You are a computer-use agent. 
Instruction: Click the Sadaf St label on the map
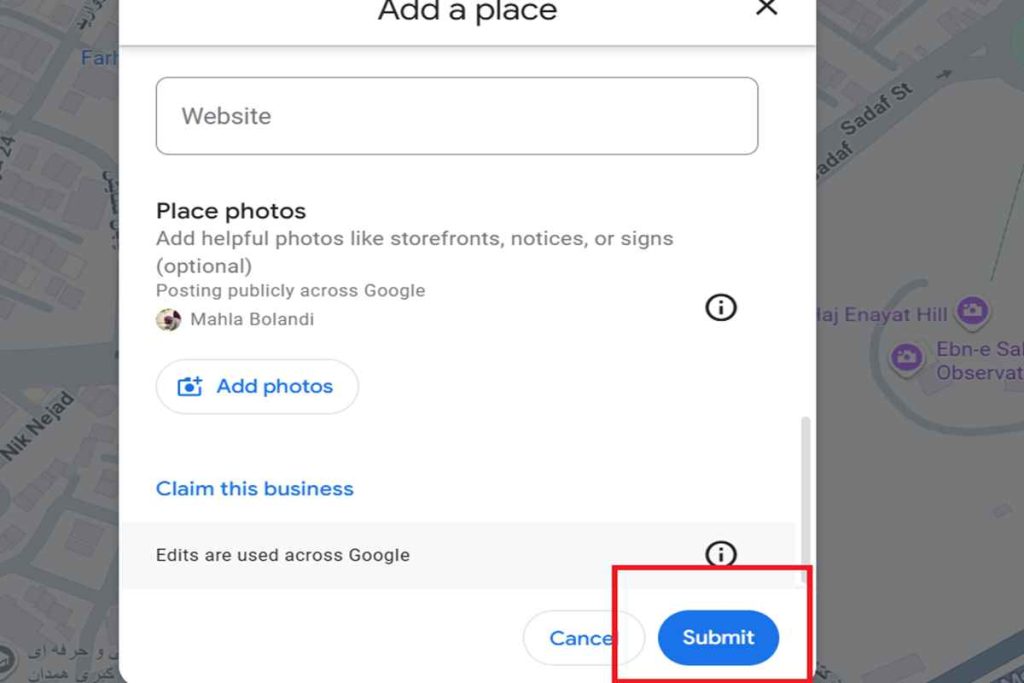click(x=876, y=109)
